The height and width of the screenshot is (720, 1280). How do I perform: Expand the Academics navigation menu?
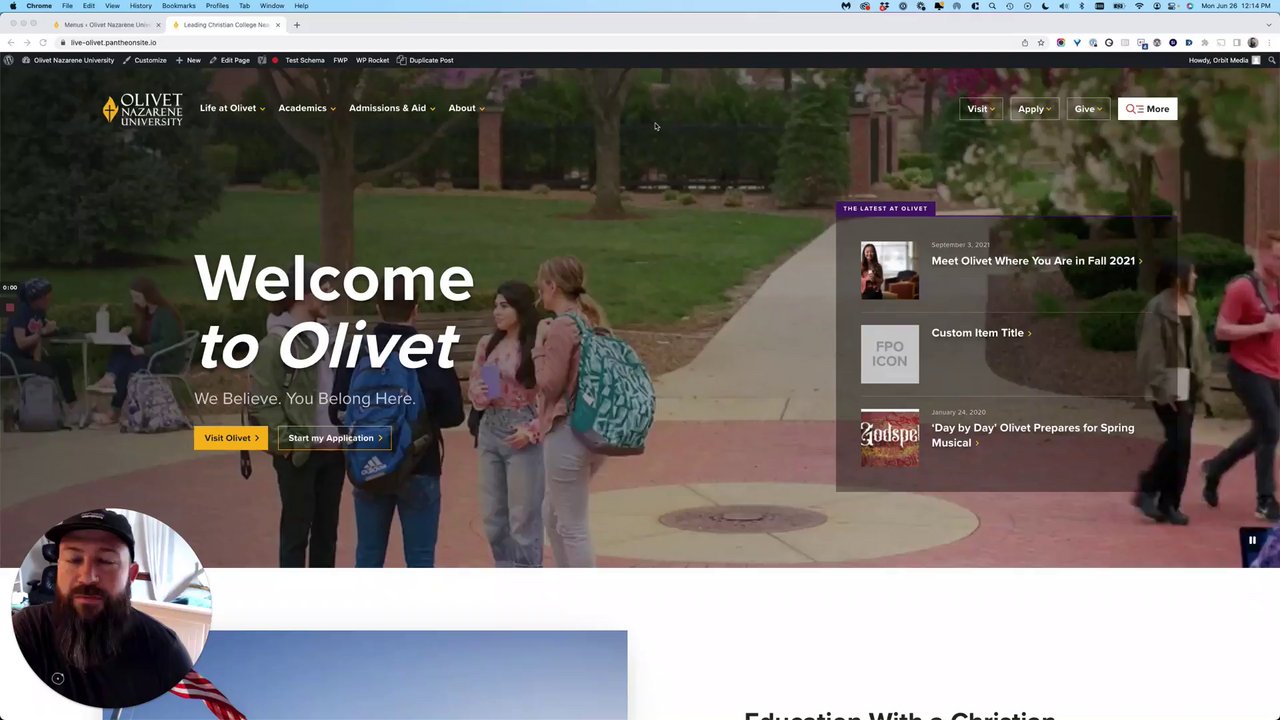pos(306,108)
